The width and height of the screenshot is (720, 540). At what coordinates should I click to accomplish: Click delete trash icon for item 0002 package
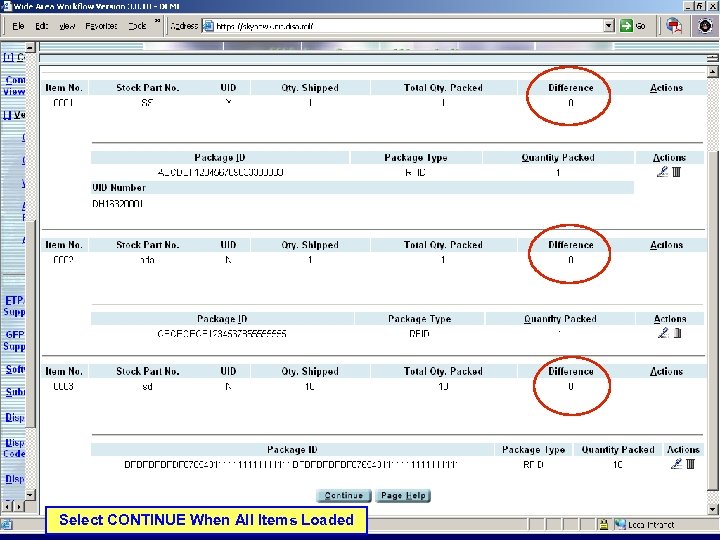pyautogui.click(x=677, y=333)
